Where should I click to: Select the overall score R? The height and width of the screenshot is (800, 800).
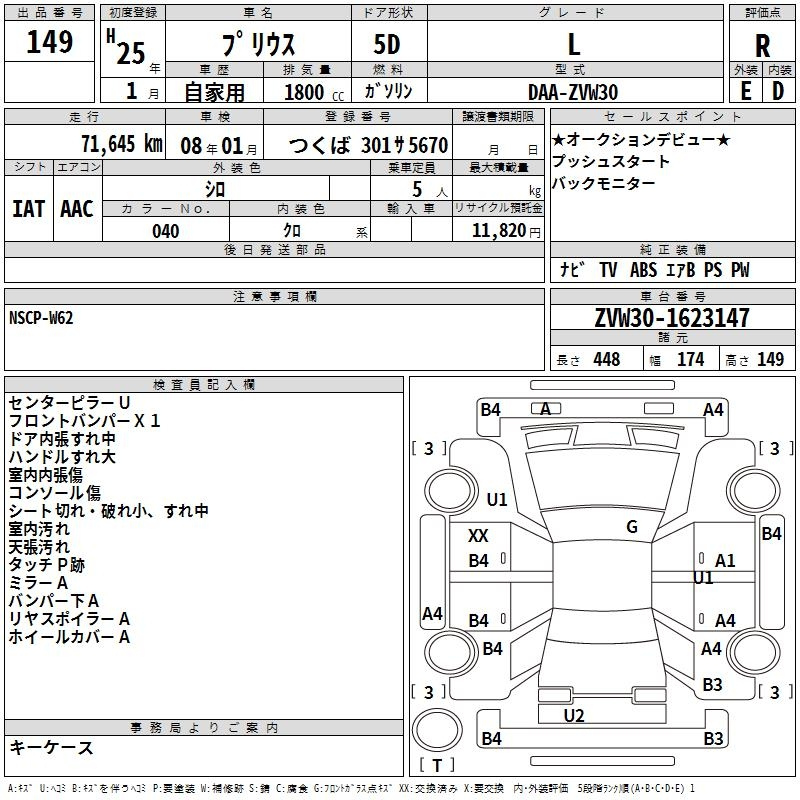[x=762, y=45]
